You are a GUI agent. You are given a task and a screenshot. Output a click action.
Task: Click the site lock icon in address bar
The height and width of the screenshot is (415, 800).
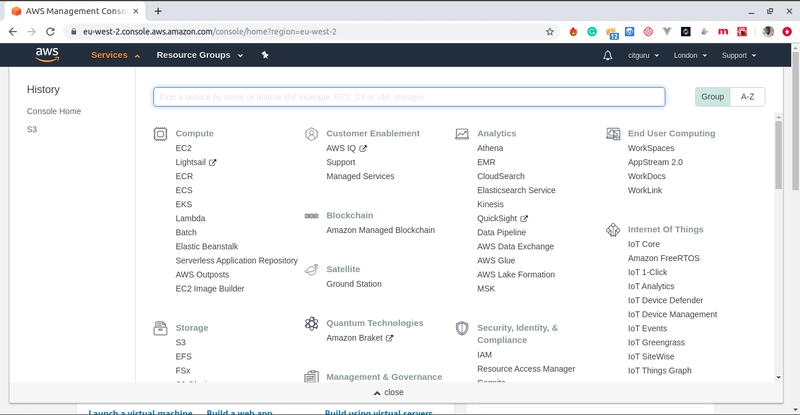pos(73,32)
